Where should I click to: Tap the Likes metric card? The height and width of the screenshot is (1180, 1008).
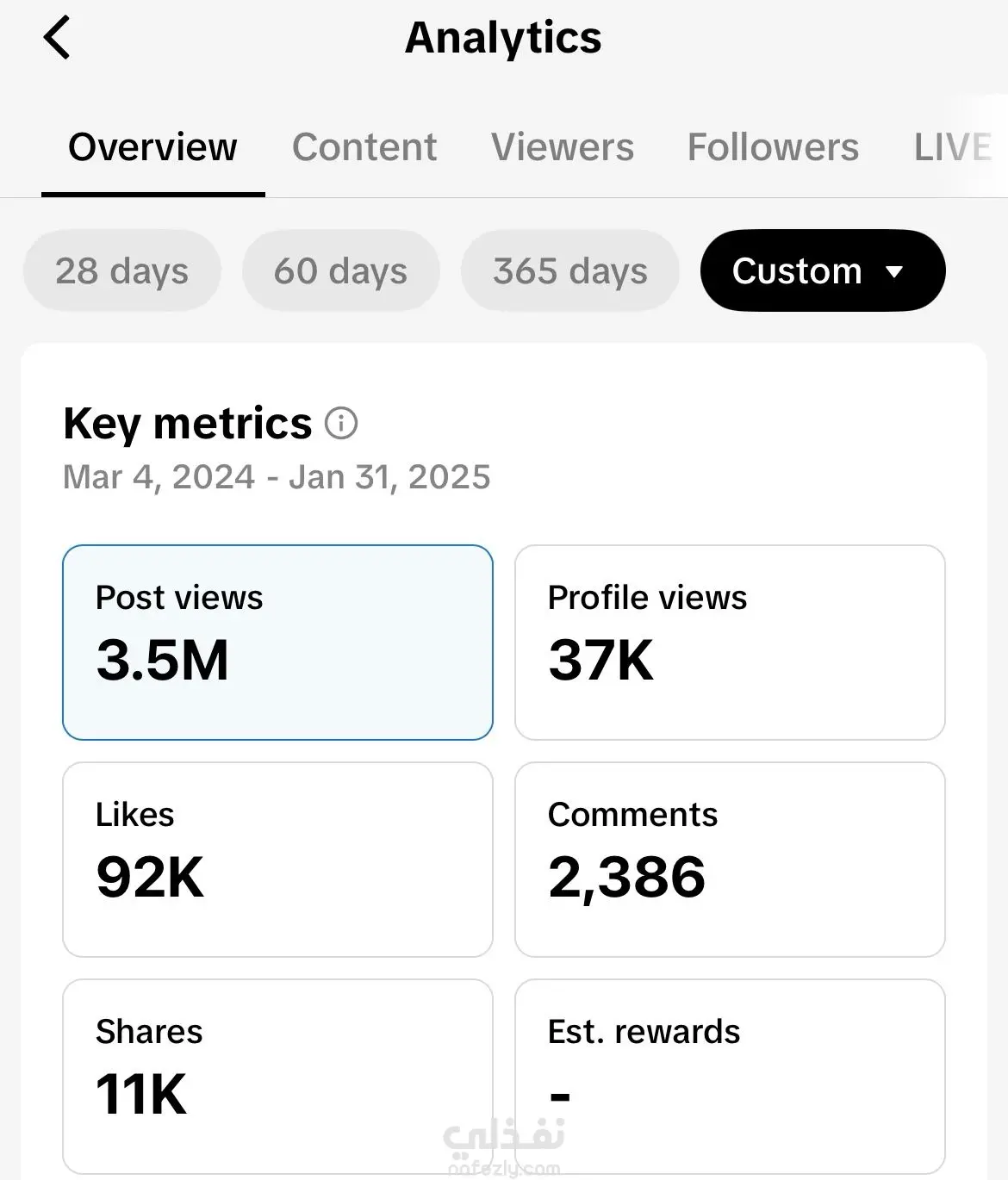pyautogui.click(x=277, y=860)
